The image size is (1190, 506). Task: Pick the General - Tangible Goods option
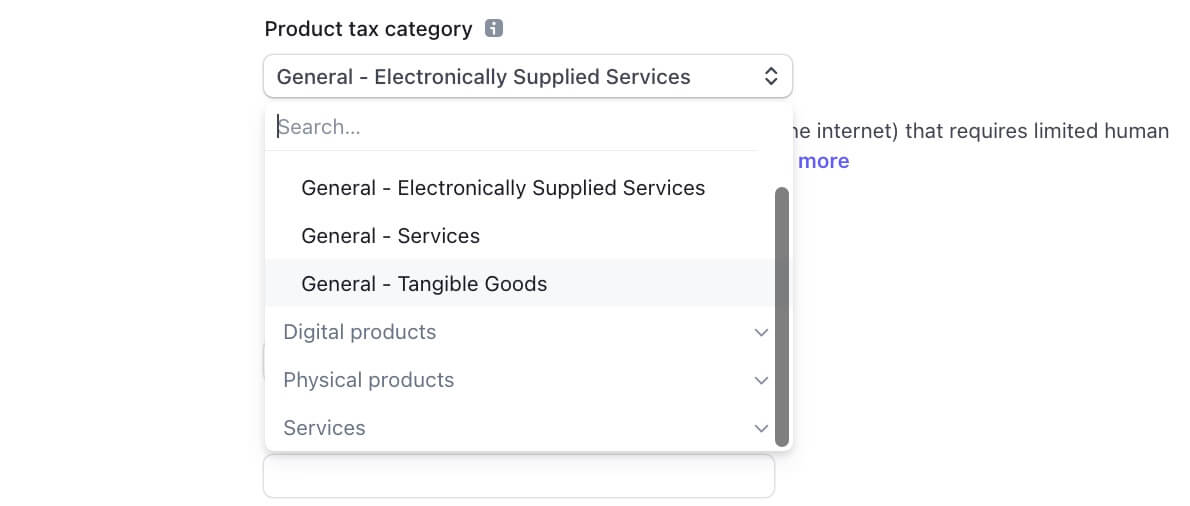pyautogui.click(x=520, y=284)
